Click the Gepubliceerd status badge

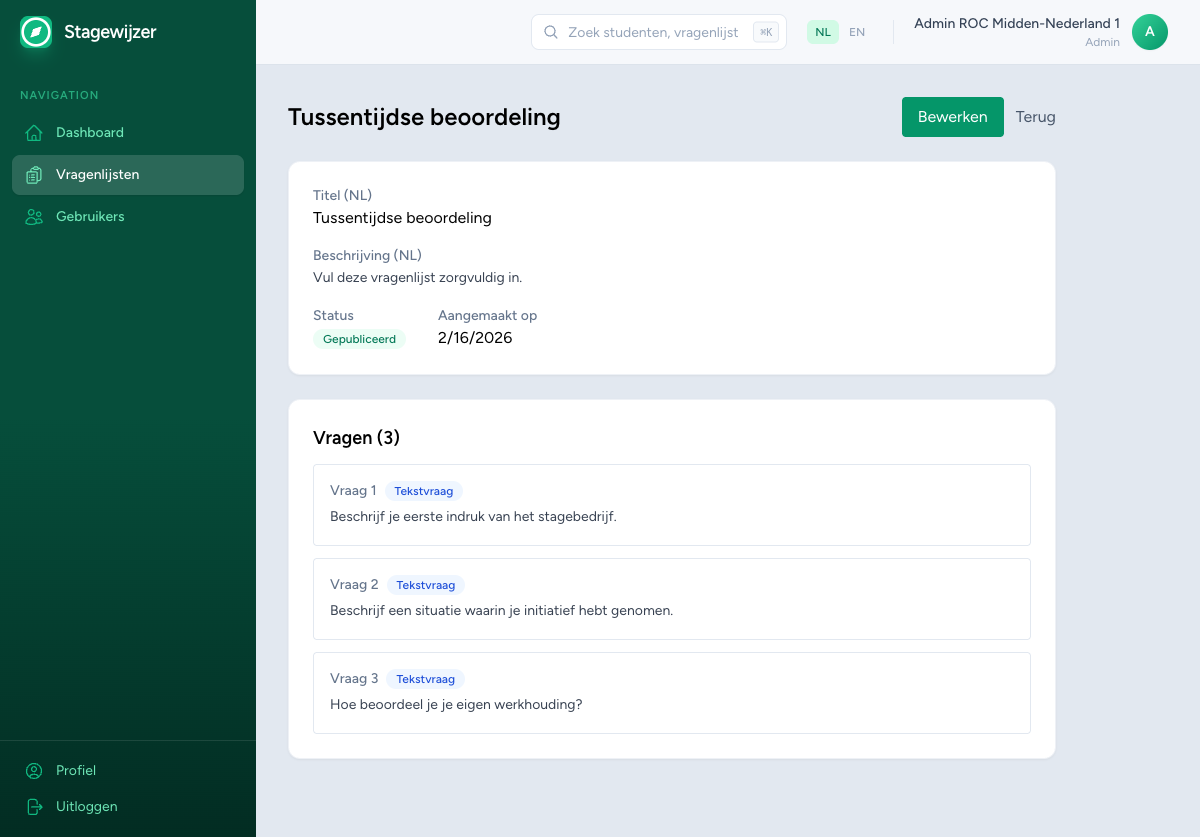coord(359,339)
